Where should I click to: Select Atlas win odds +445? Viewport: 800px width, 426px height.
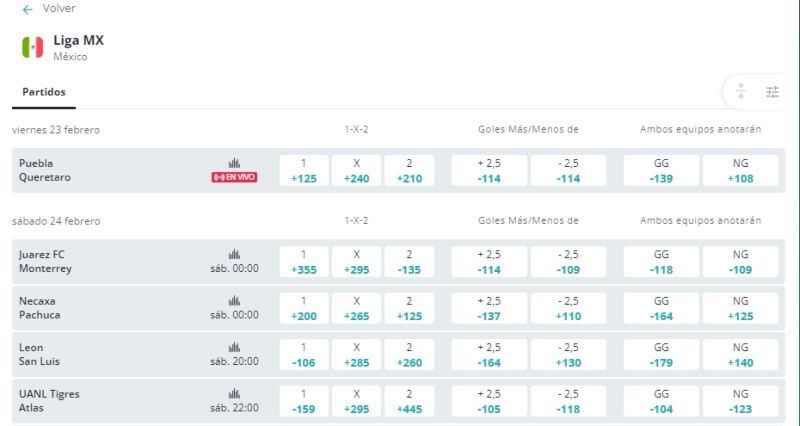(409, 402)
